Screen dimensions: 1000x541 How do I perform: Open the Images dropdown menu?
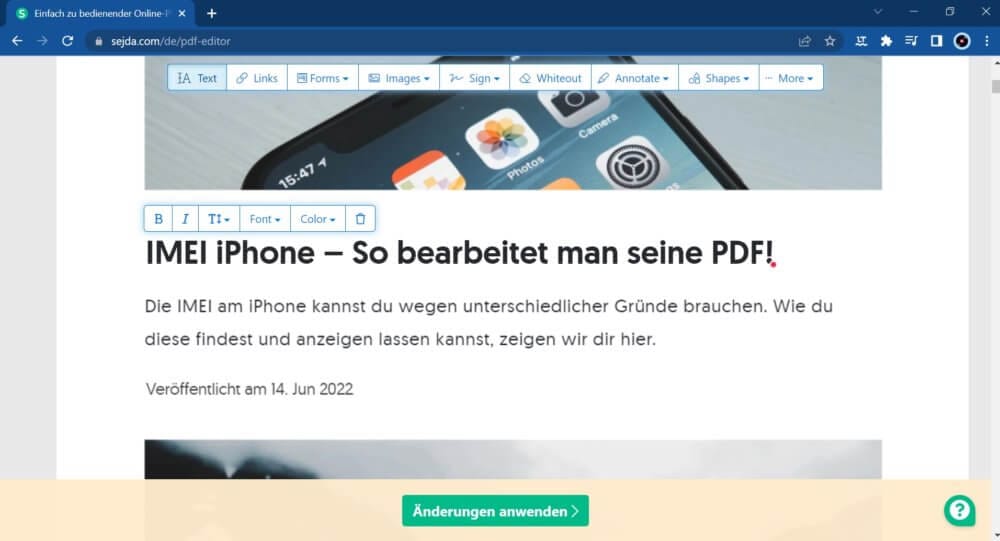(x=399, y=78)
